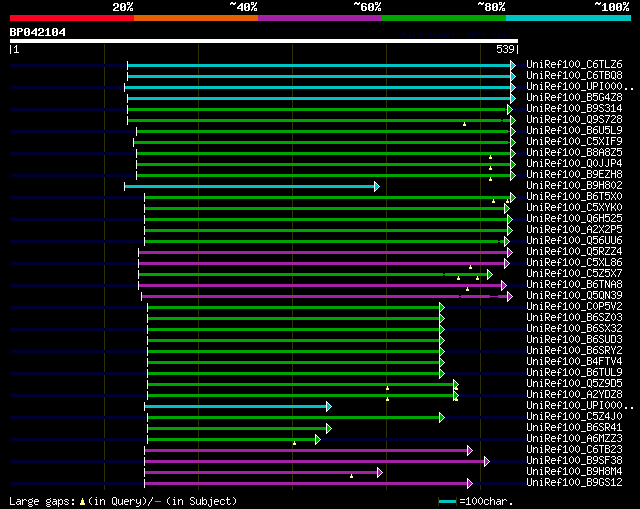This screenshot has height=509, width=640.
Task: Open hit UniRef100_C6TB23
Action: click(574, 450)
